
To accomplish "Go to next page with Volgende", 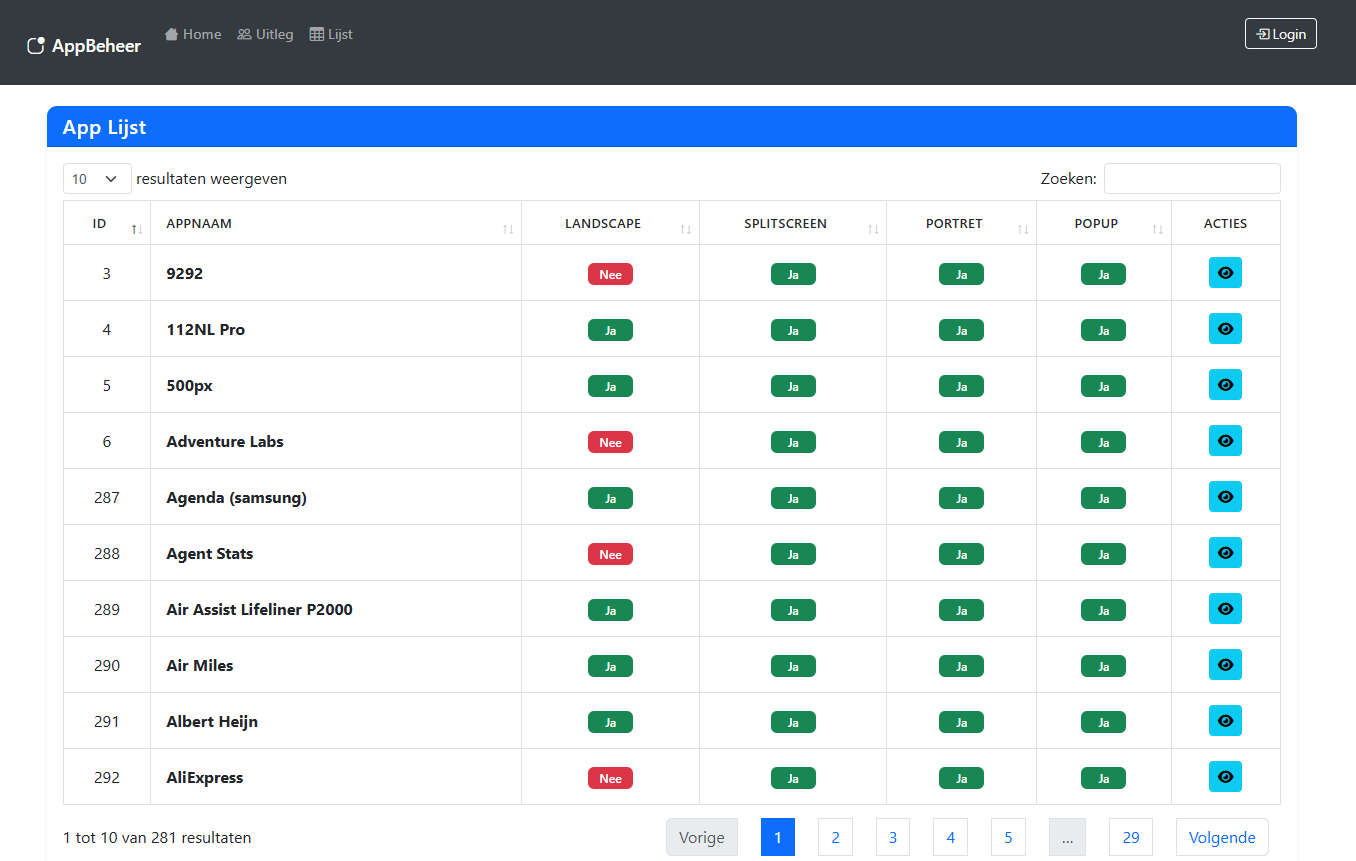I will click(x=1221, y=837).
